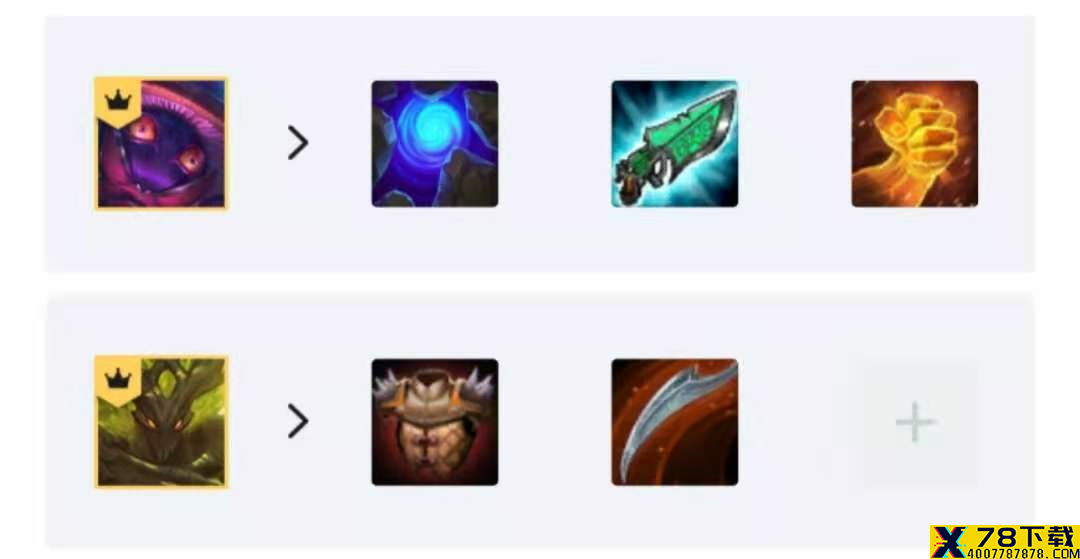Viewport: 1080px width, 559px height.
Task: Click the crown badge on the treant champion
Action: tap(118, 379)
